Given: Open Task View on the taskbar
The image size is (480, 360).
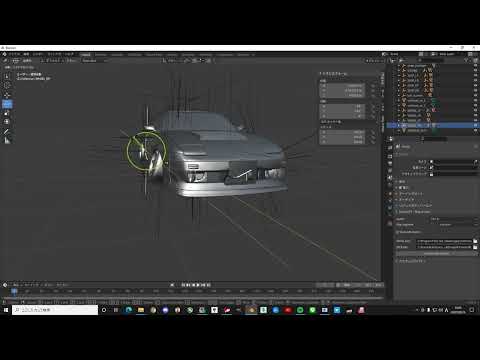Looking at the screenshot, I should [116, 310].
